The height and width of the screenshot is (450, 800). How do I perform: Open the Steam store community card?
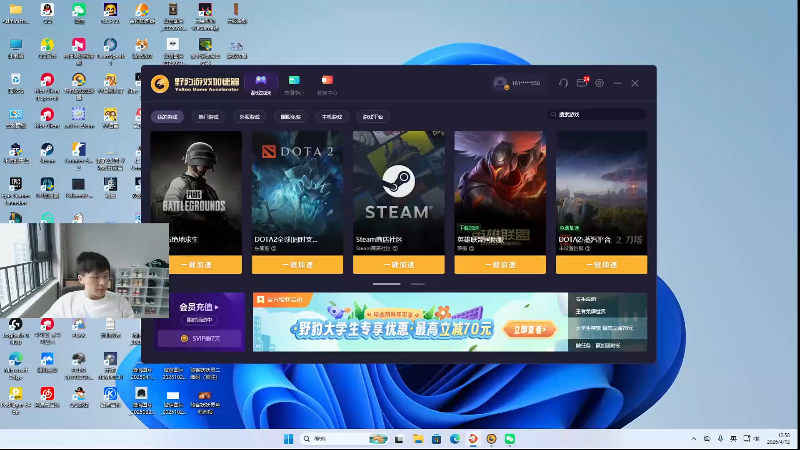point(398,193)
